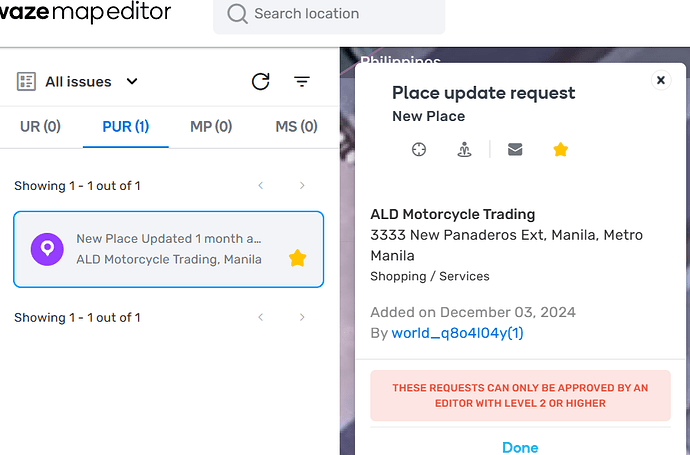Screen dimensions: 690x455
Task: Open user world_q8o4l04y profile link
Action: click(457, 333)
